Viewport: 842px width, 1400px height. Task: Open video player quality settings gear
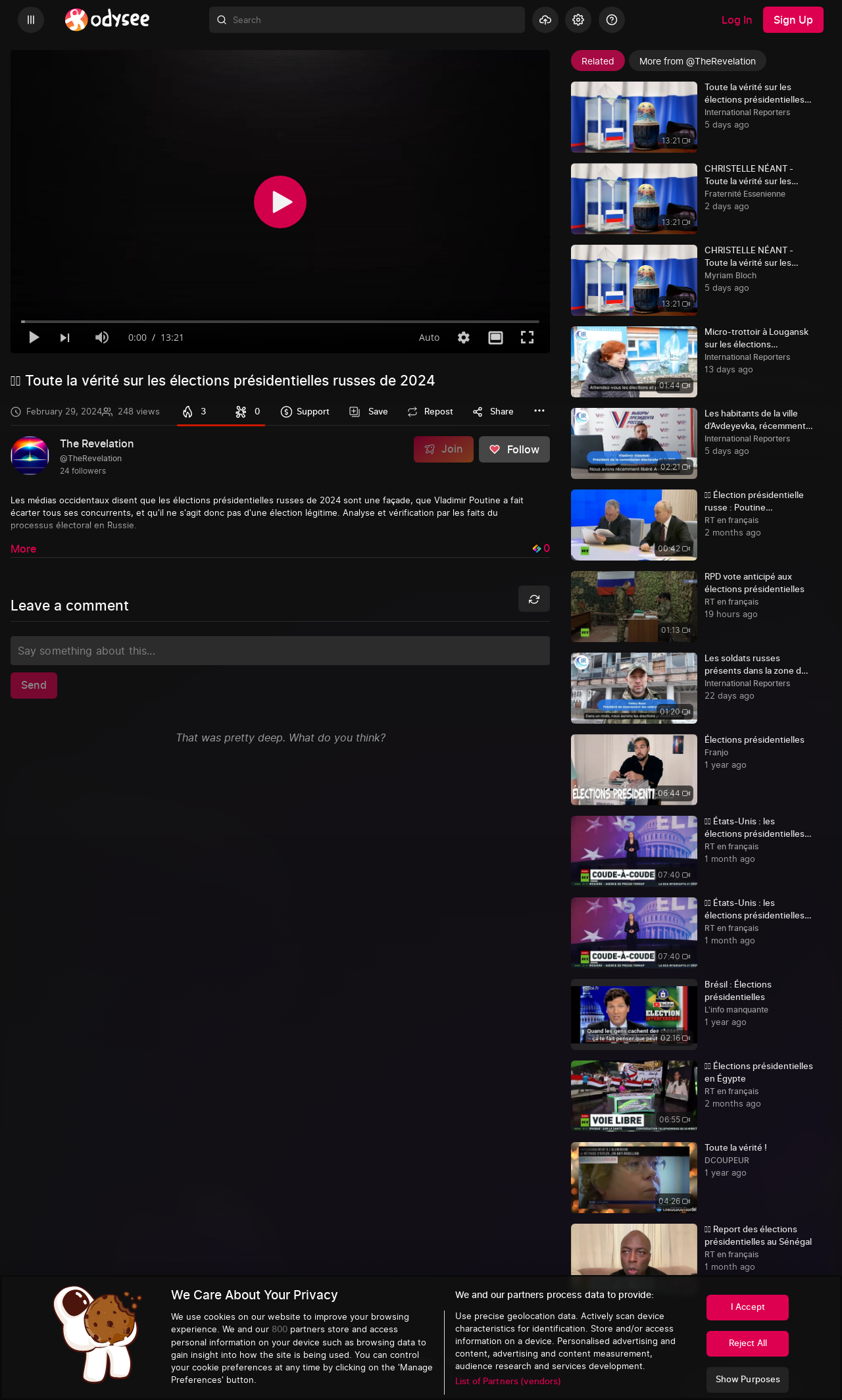tap(464, 337)
